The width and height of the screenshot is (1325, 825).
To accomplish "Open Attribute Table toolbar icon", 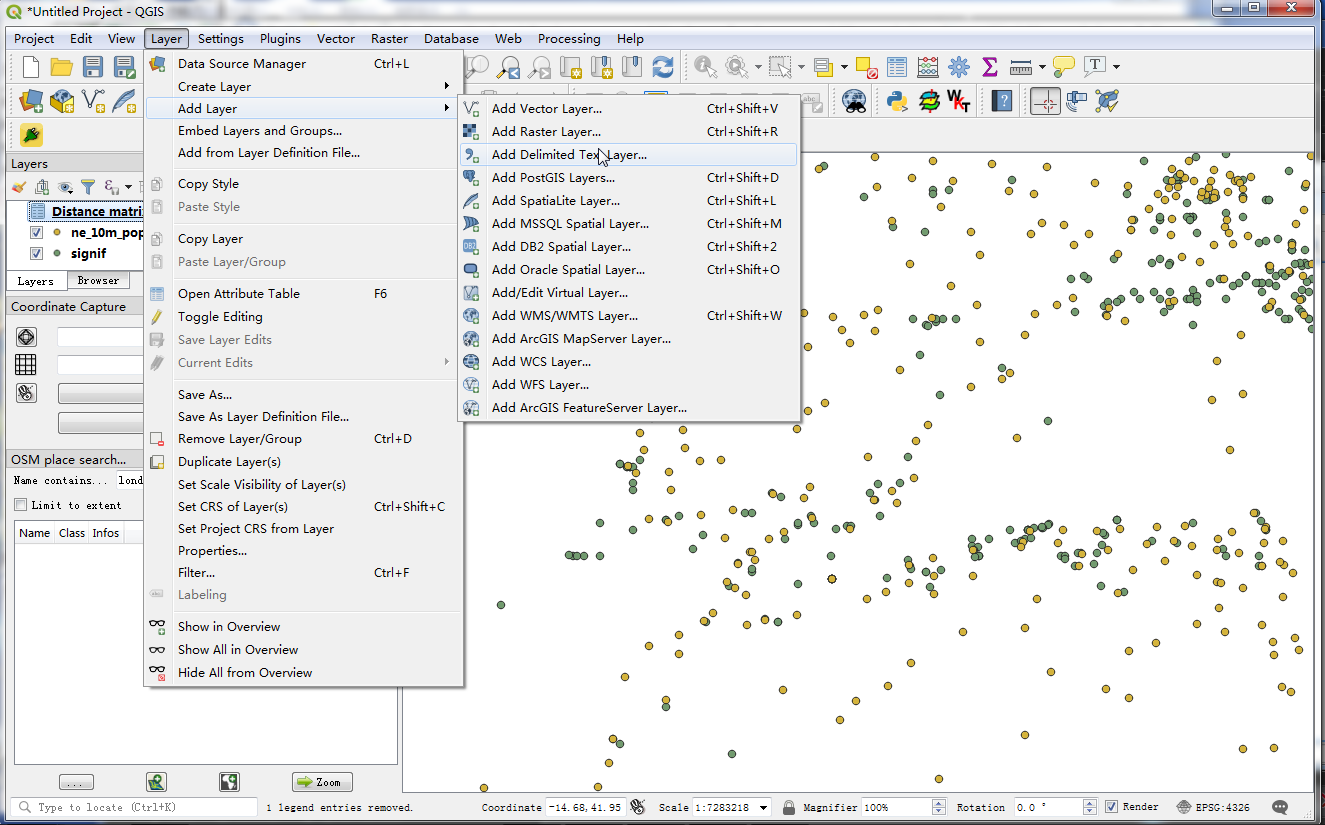I will click(897, 67).
